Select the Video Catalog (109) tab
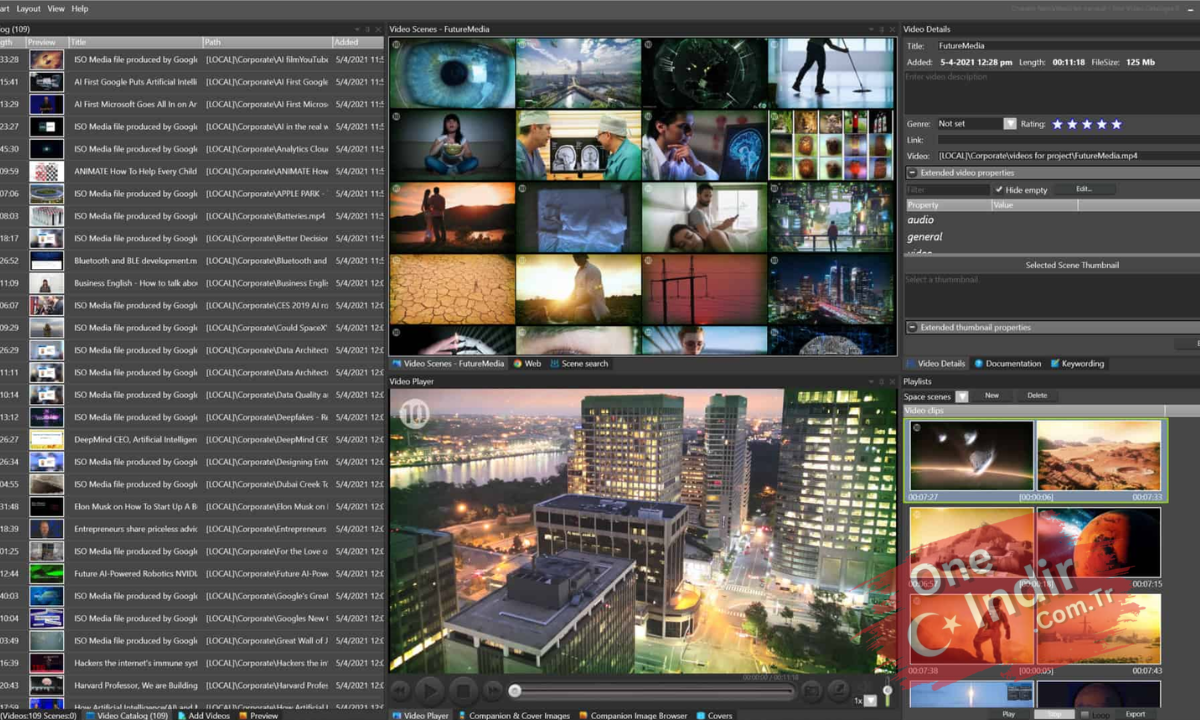Viewport: 1200px width, 720px height. (x=126, y=715)
